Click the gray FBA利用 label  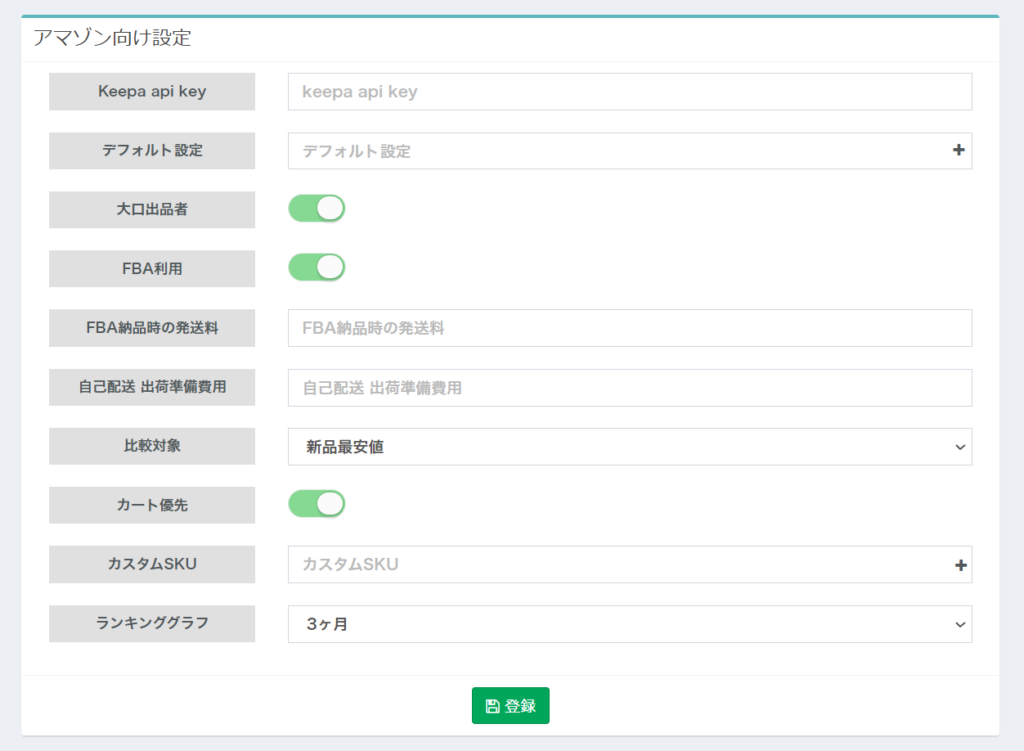pos(152,269)
